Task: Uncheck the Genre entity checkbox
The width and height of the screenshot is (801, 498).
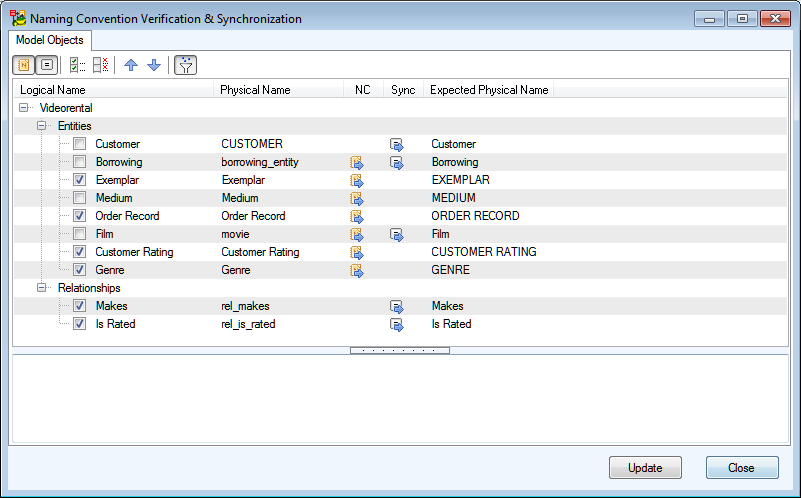Action: coord(79,270)
